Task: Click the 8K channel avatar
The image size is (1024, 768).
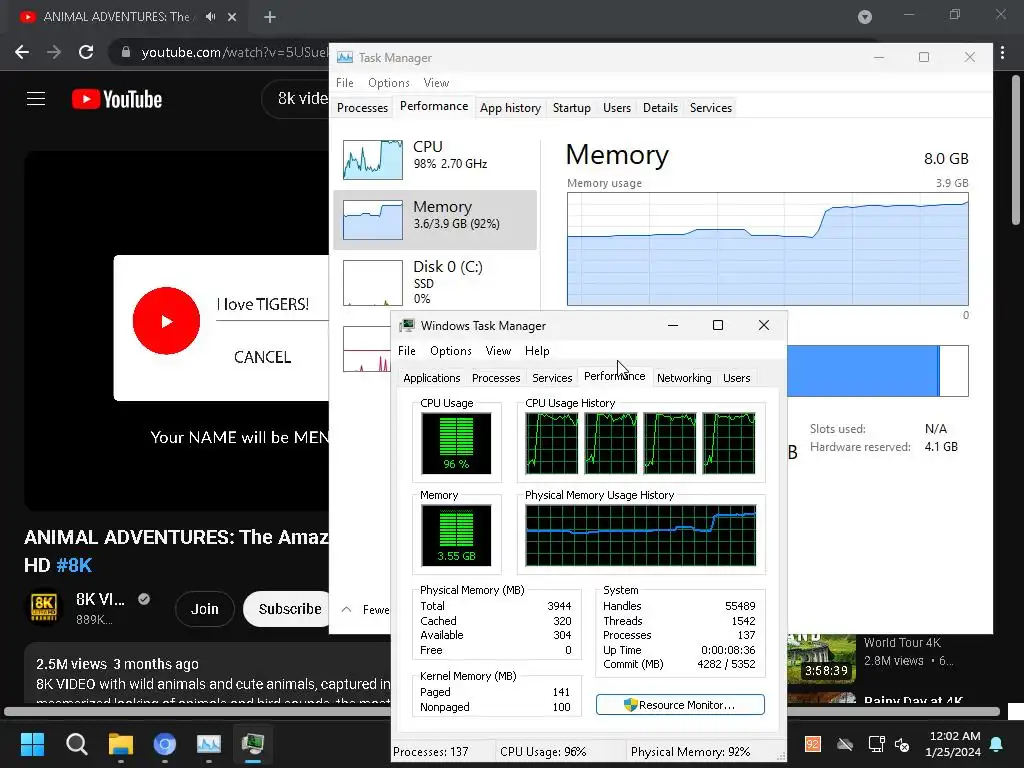Action: [44, 607]
